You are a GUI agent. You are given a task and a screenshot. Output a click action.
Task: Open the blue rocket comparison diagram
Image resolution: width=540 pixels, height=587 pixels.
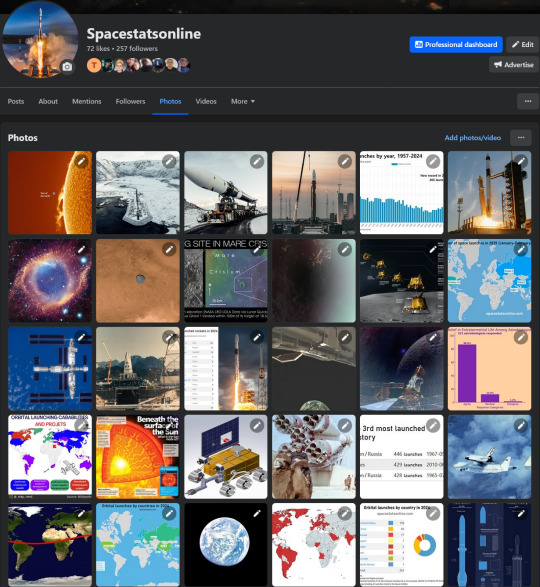pos(489,545)
